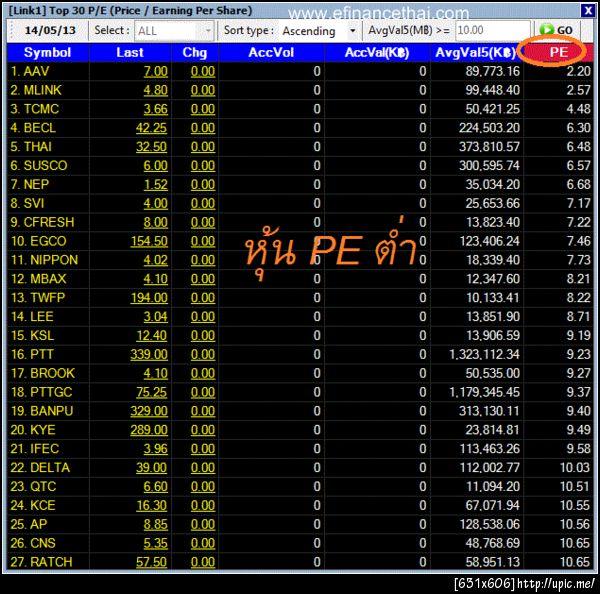
Task: Click the last price 75.25 of PTTGC
Action: [152, 392]
